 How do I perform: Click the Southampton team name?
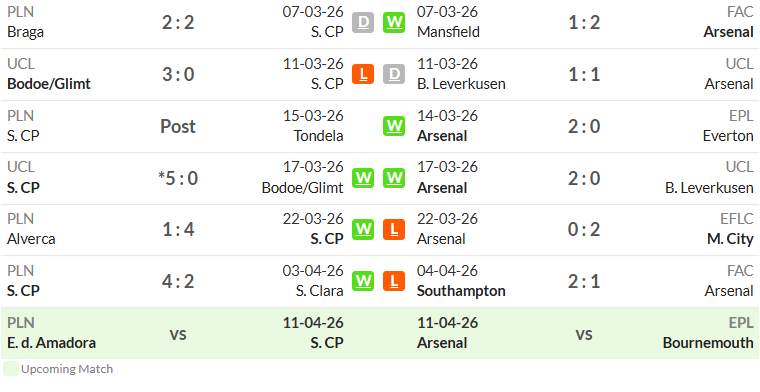[x=461, y=291]
